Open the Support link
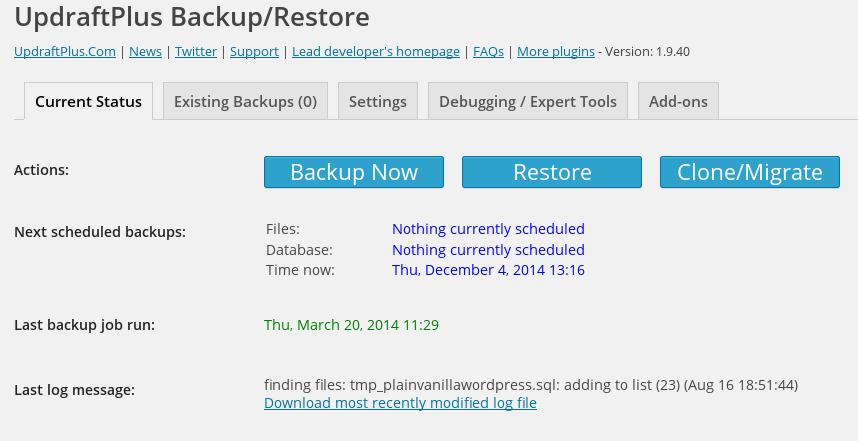This screenshot has height=441, width=858. (x=254, y=51)
